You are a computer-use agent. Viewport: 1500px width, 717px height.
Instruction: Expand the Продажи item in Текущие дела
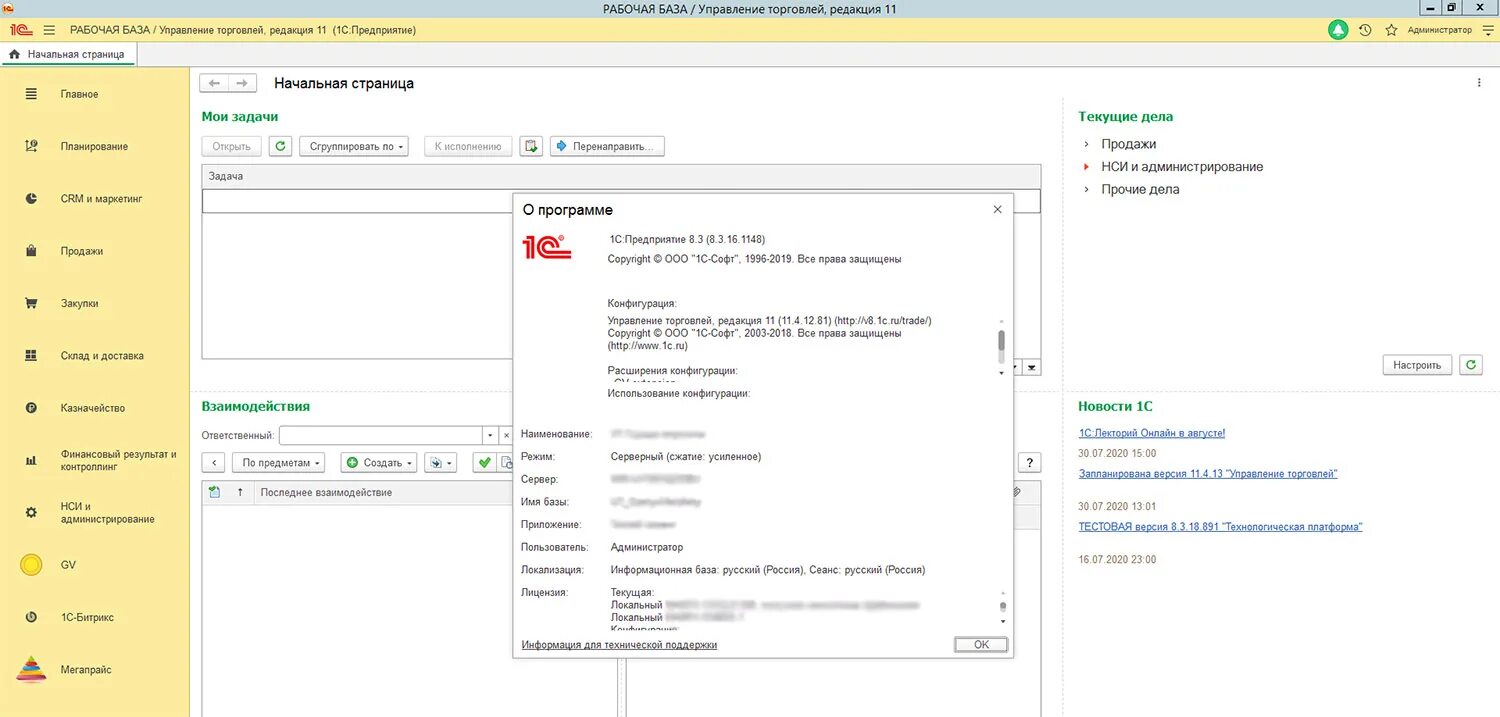(x=1088, y=144)
